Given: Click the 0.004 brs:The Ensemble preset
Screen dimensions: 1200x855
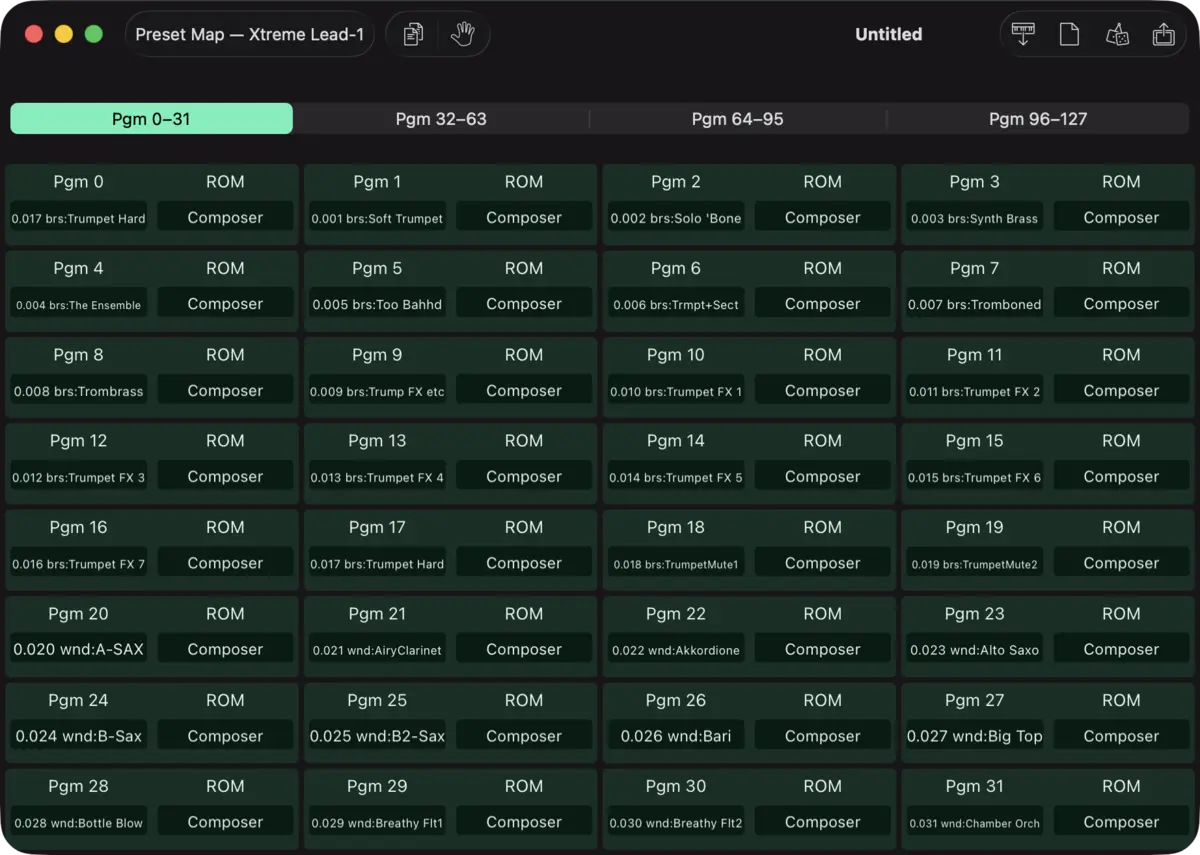Looking at the screenshot, I should tap(78, 305).
